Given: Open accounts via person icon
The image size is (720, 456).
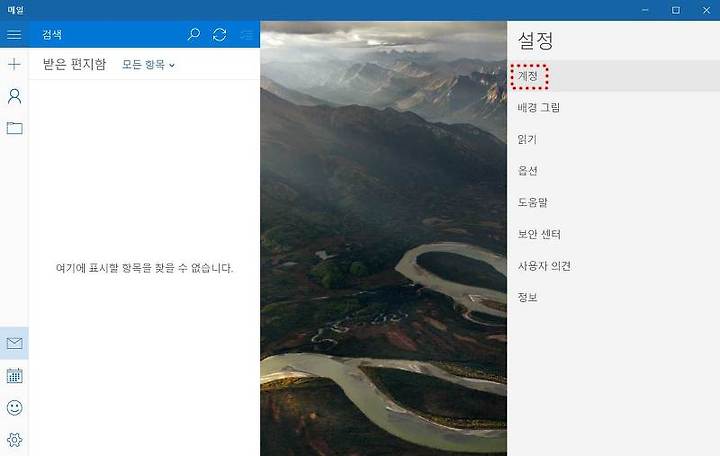Looking at the screenshot, I should click(x=14, y=96).
